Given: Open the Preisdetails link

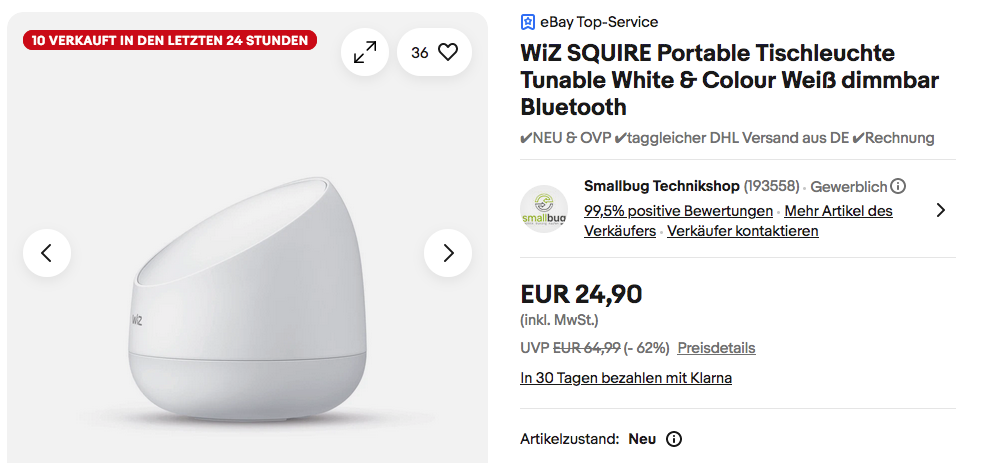Looking at the screenshot, I should click(716, 348).
